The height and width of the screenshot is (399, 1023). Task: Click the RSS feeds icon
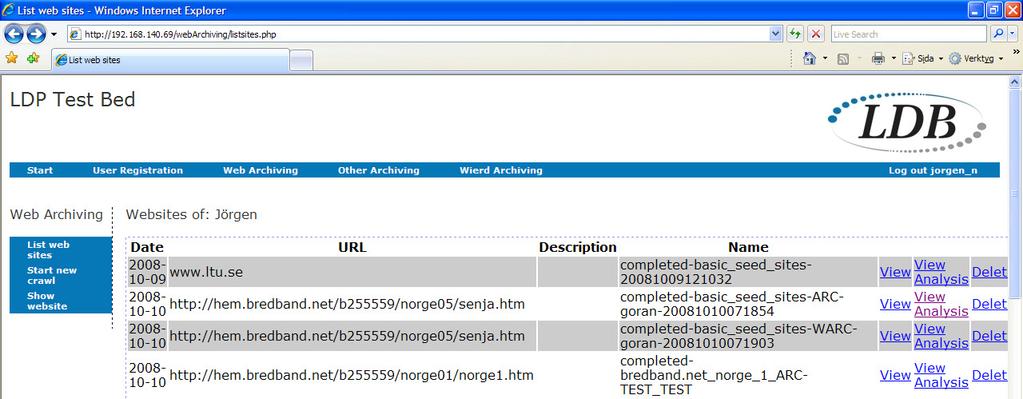pos(843,59)
